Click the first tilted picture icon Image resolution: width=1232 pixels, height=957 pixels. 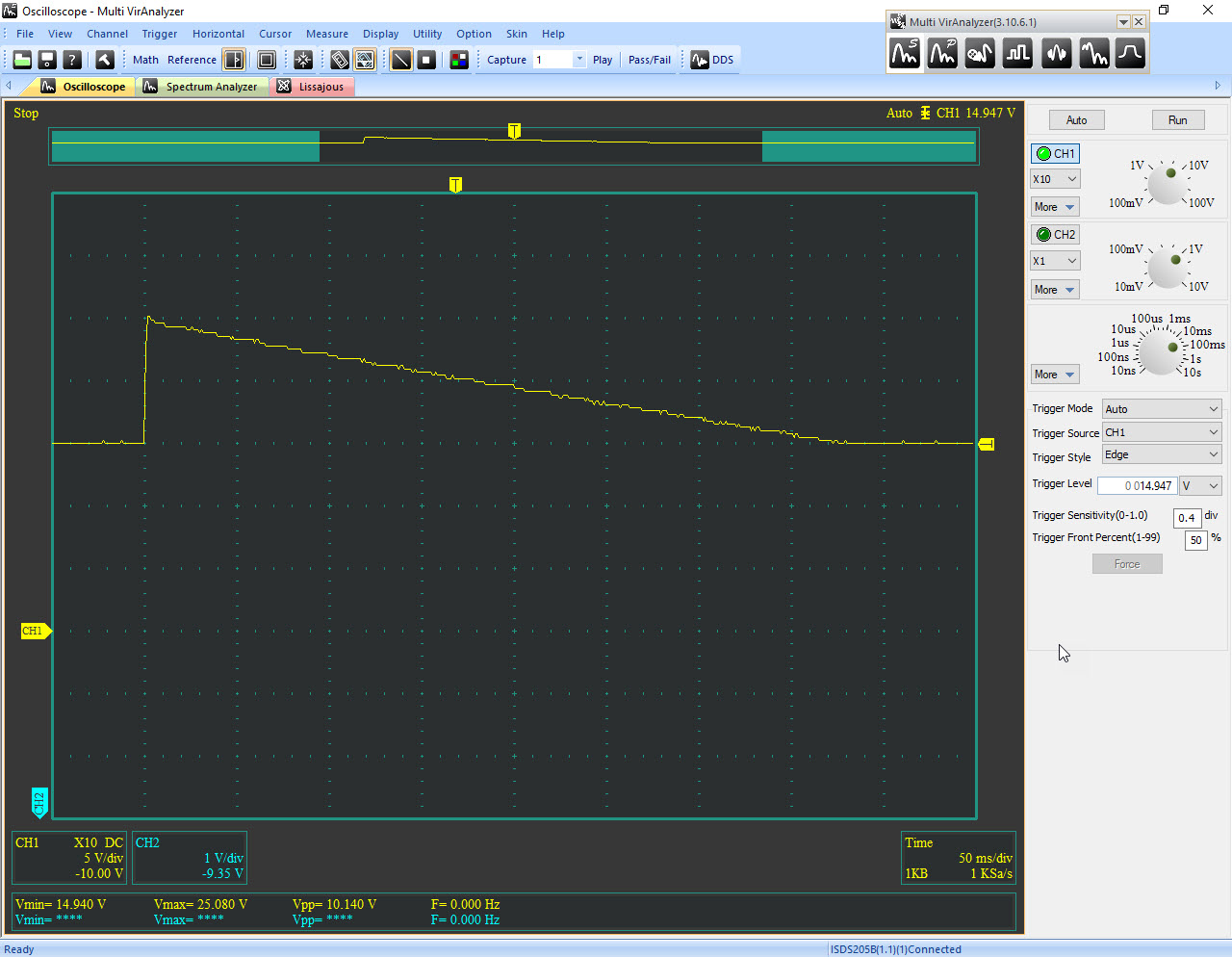point(340,60)
